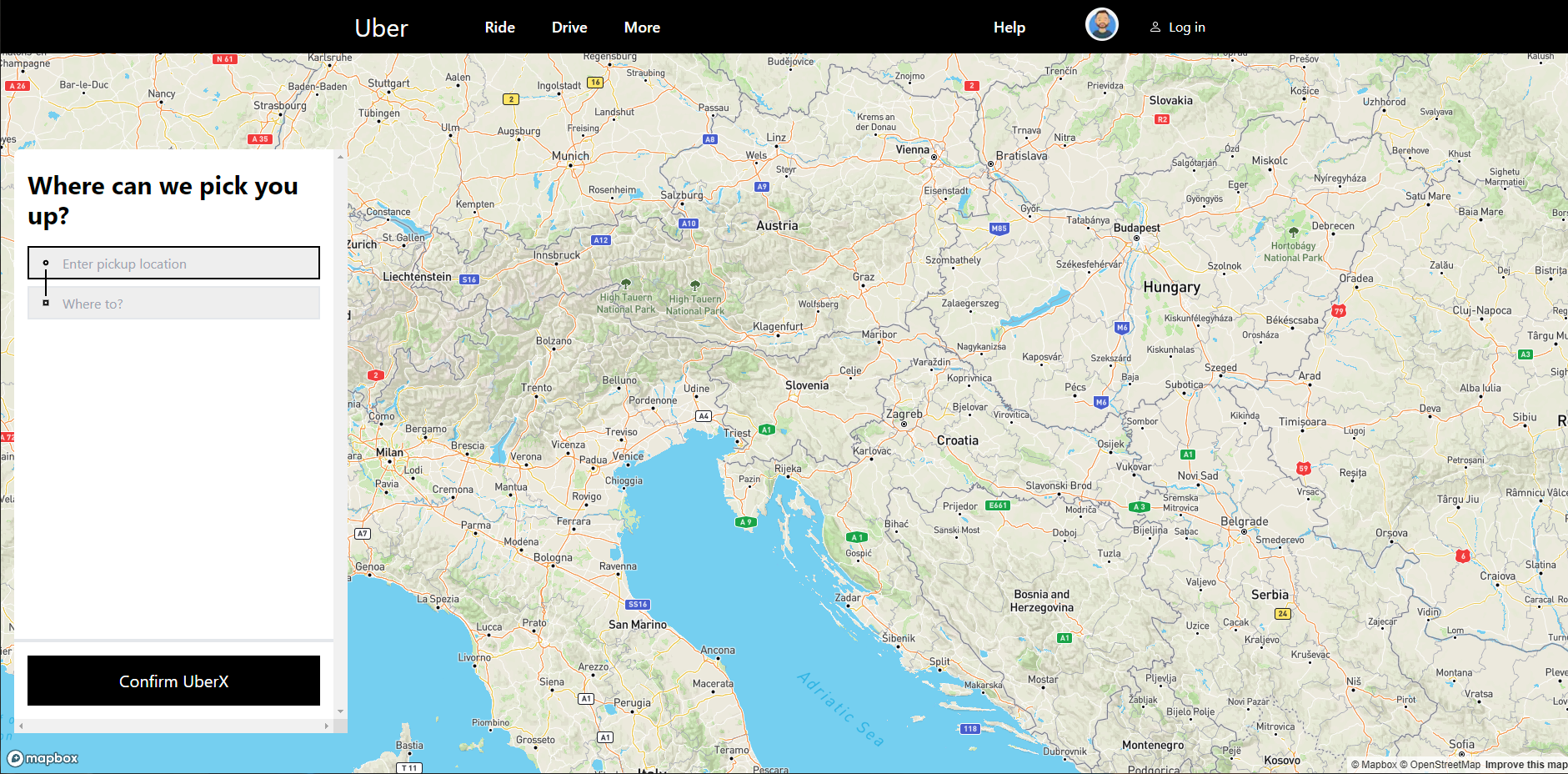Open the Drive menu

tap(569, 28)
